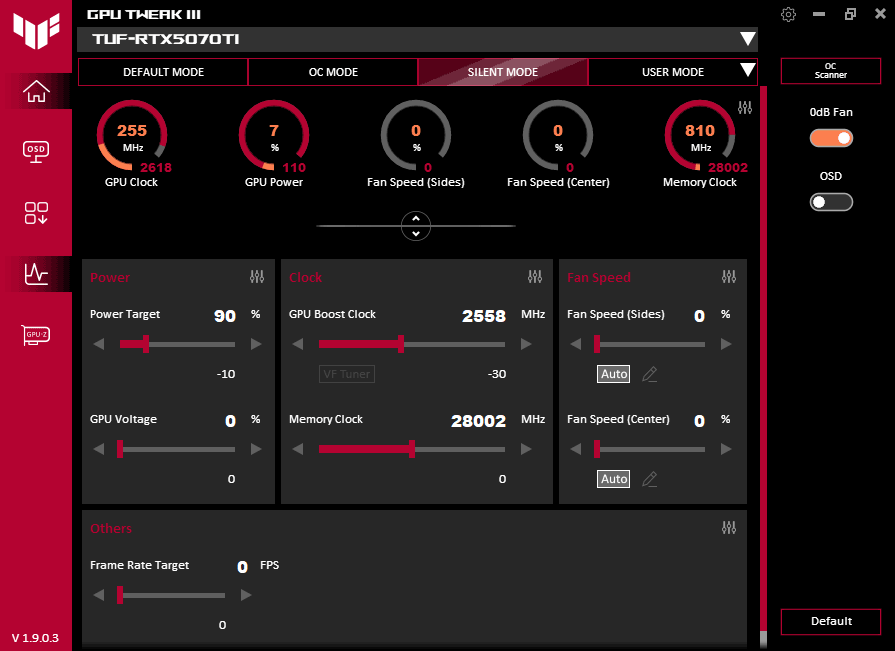Expand the User Mode profile dropdown arrow
The height and width of the screenshot is (651, 895).
[x=747, y=70]
